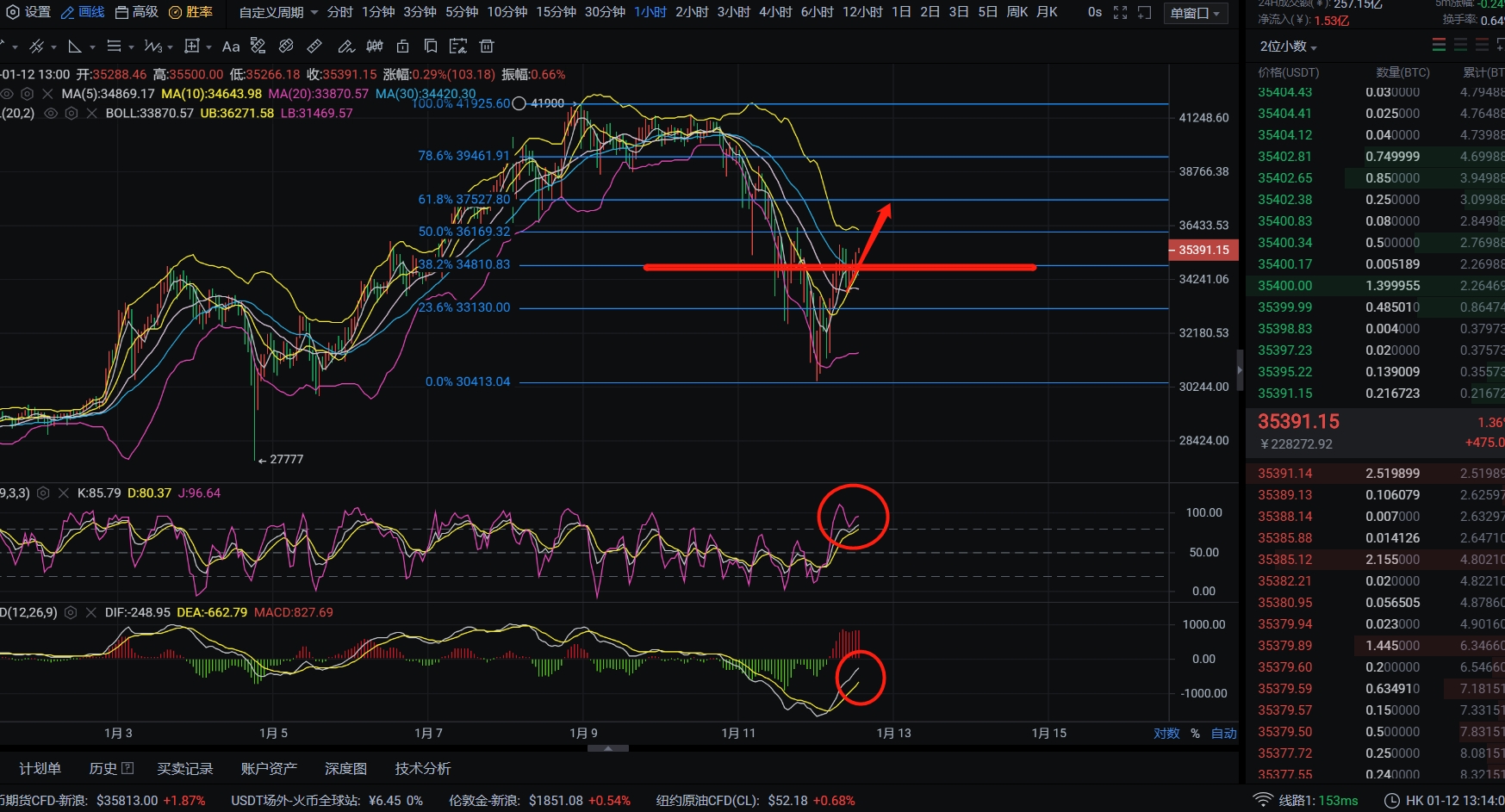Open KDJ indicator settings hexagon icon
1505x812 pixels.
[x=43, y=493]
